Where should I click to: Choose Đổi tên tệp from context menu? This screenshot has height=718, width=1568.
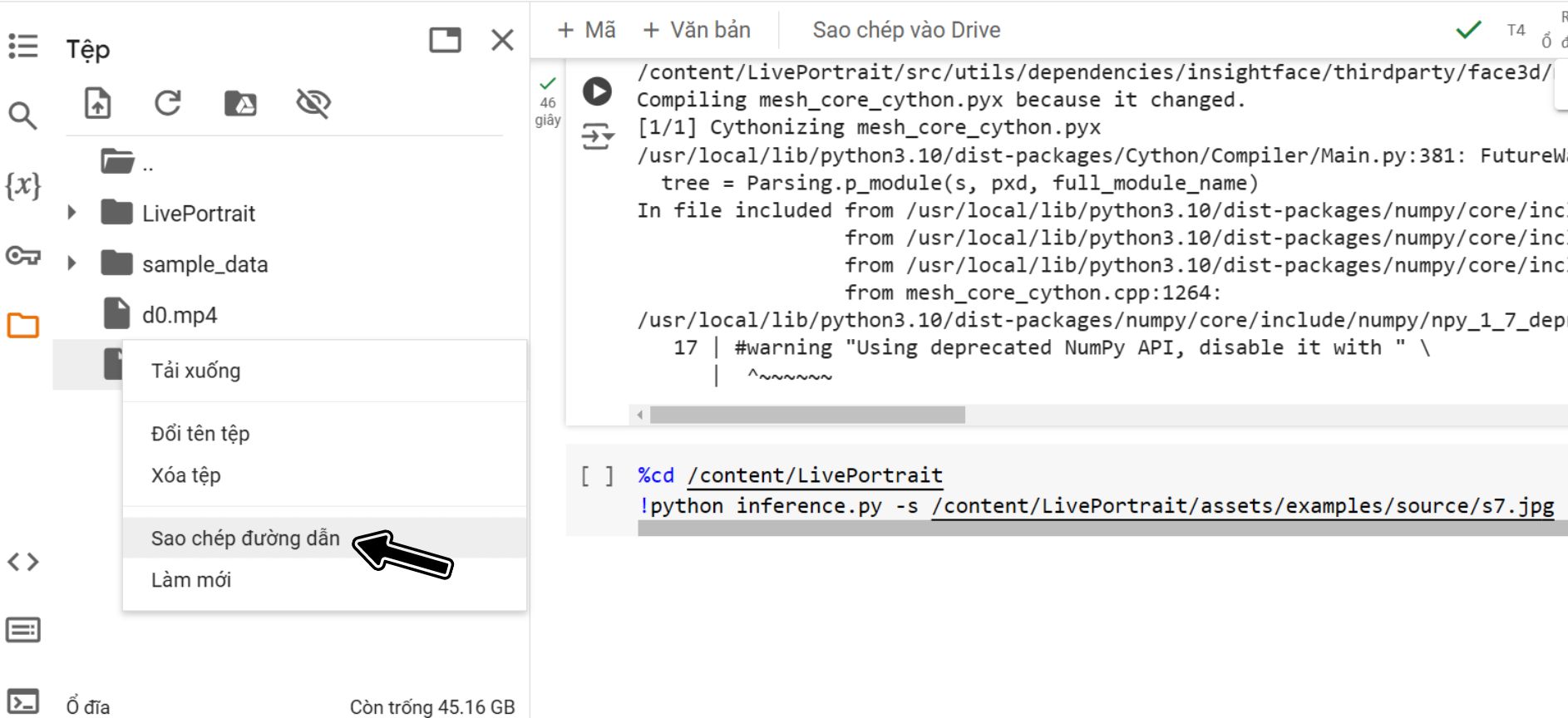click(x=324, y=434)
